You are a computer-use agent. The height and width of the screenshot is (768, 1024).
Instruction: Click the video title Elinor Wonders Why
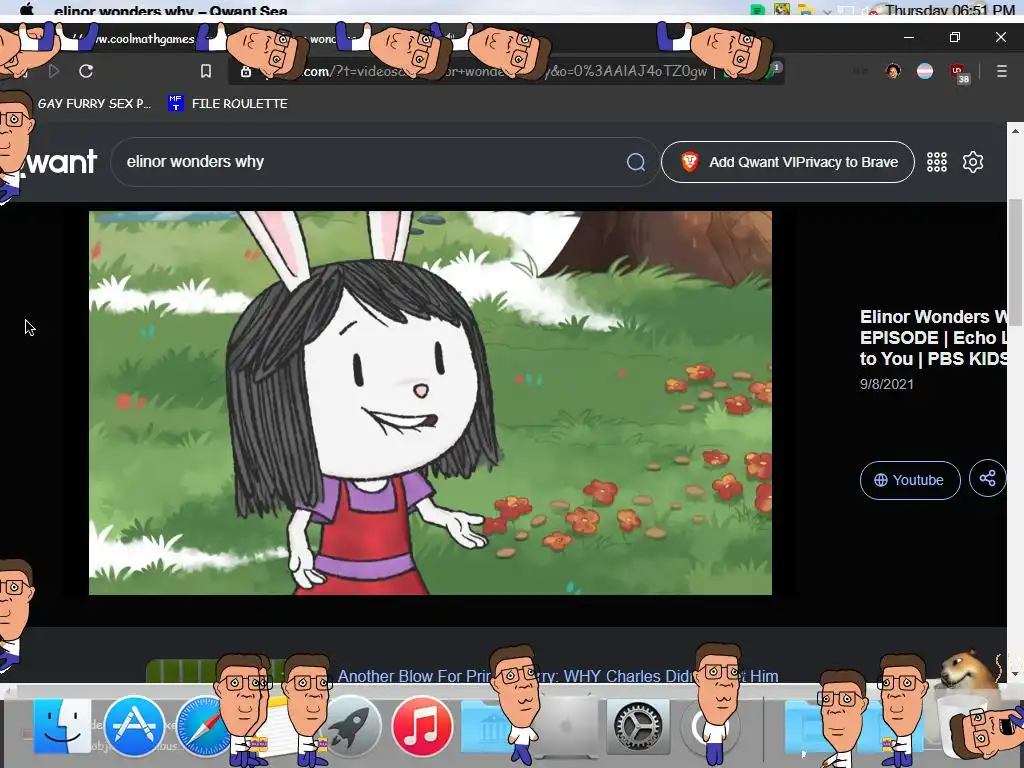pyautogui.click(x=934, y=338)
